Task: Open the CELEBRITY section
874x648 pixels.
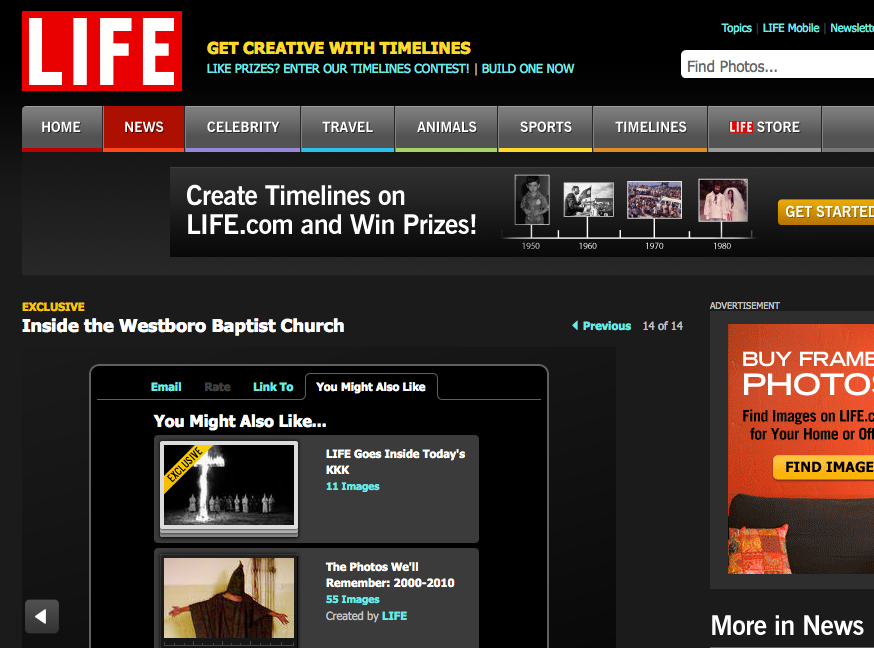Action: (243, 127)
